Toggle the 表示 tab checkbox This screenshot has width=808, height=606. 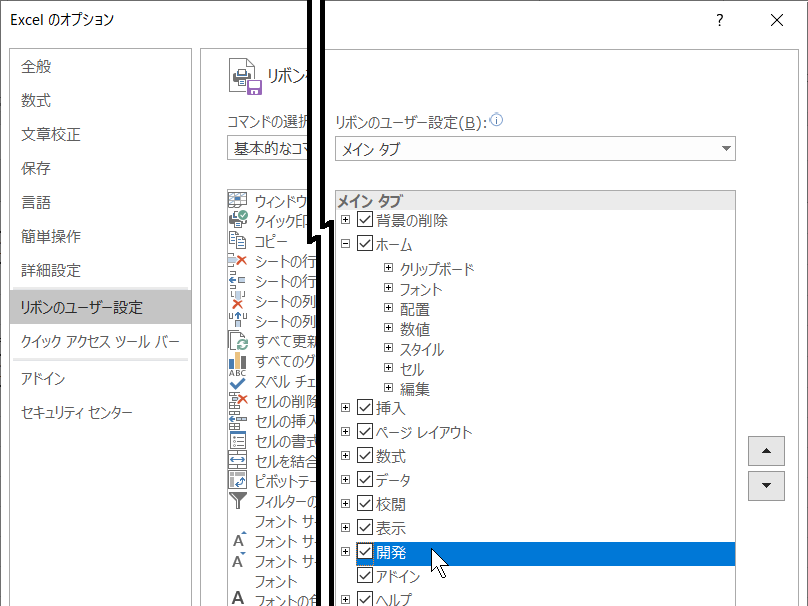tap(365, 527)
